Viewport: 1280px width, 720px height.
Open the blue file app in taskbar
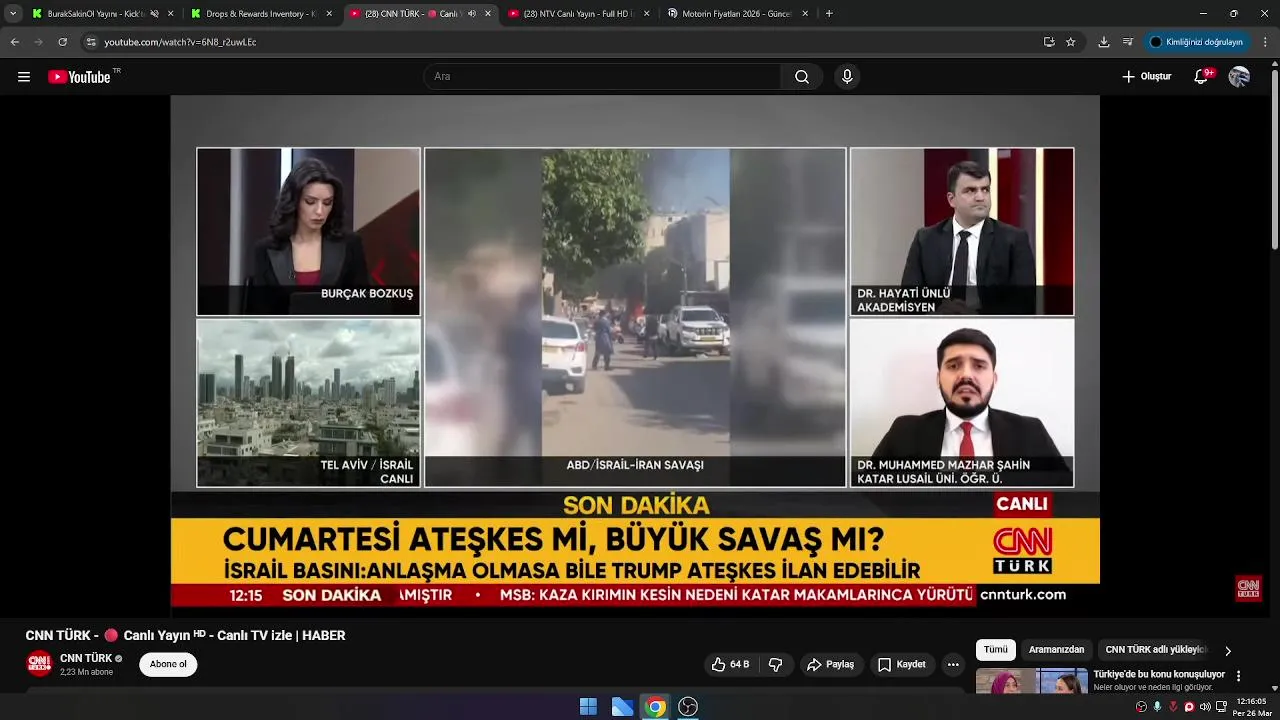[622, 707]
